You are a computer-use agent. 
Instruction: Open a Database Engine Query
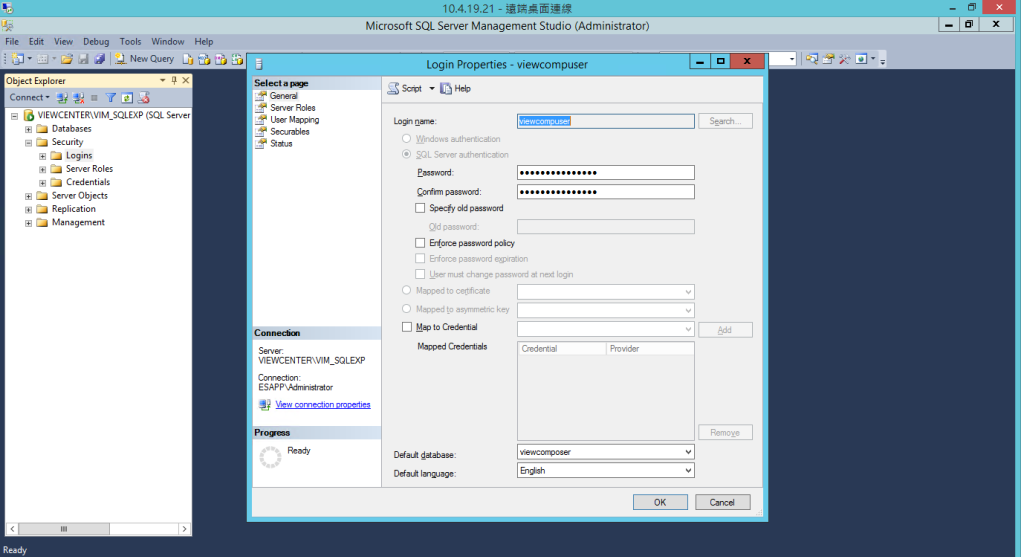[x=188, y=59]
